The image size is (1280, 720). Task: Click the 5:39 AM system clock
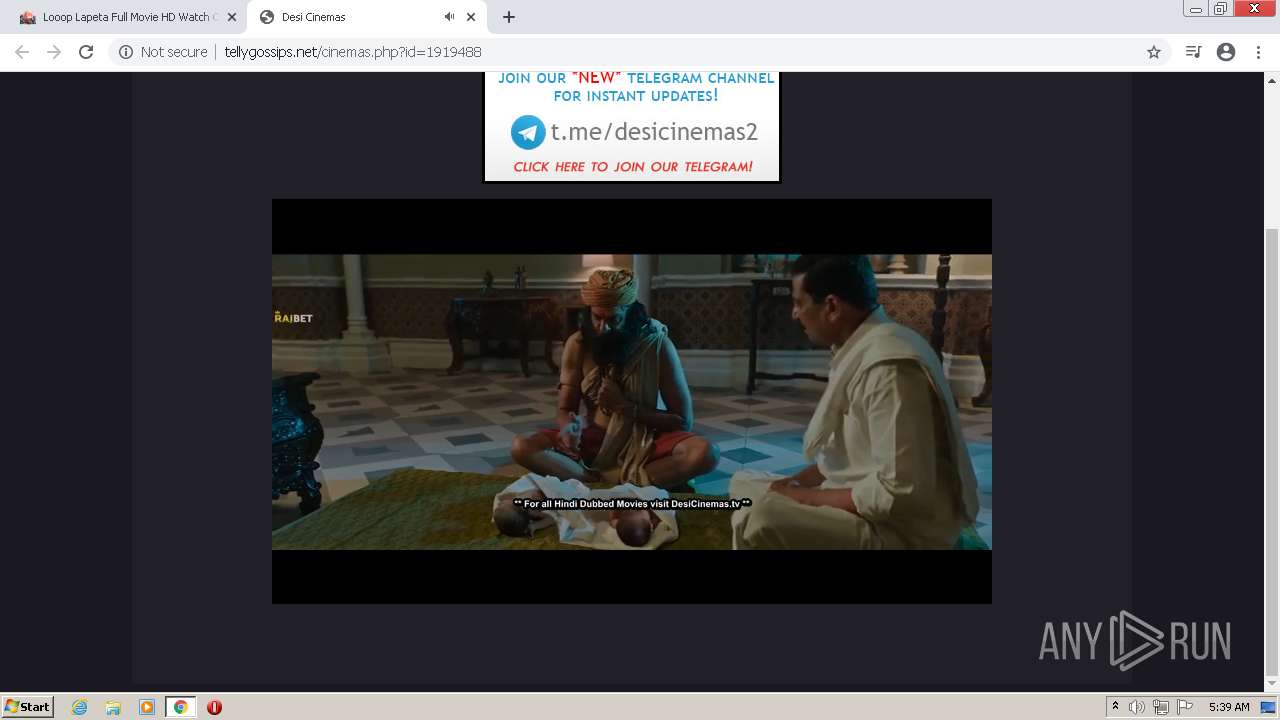point(1229,707)
